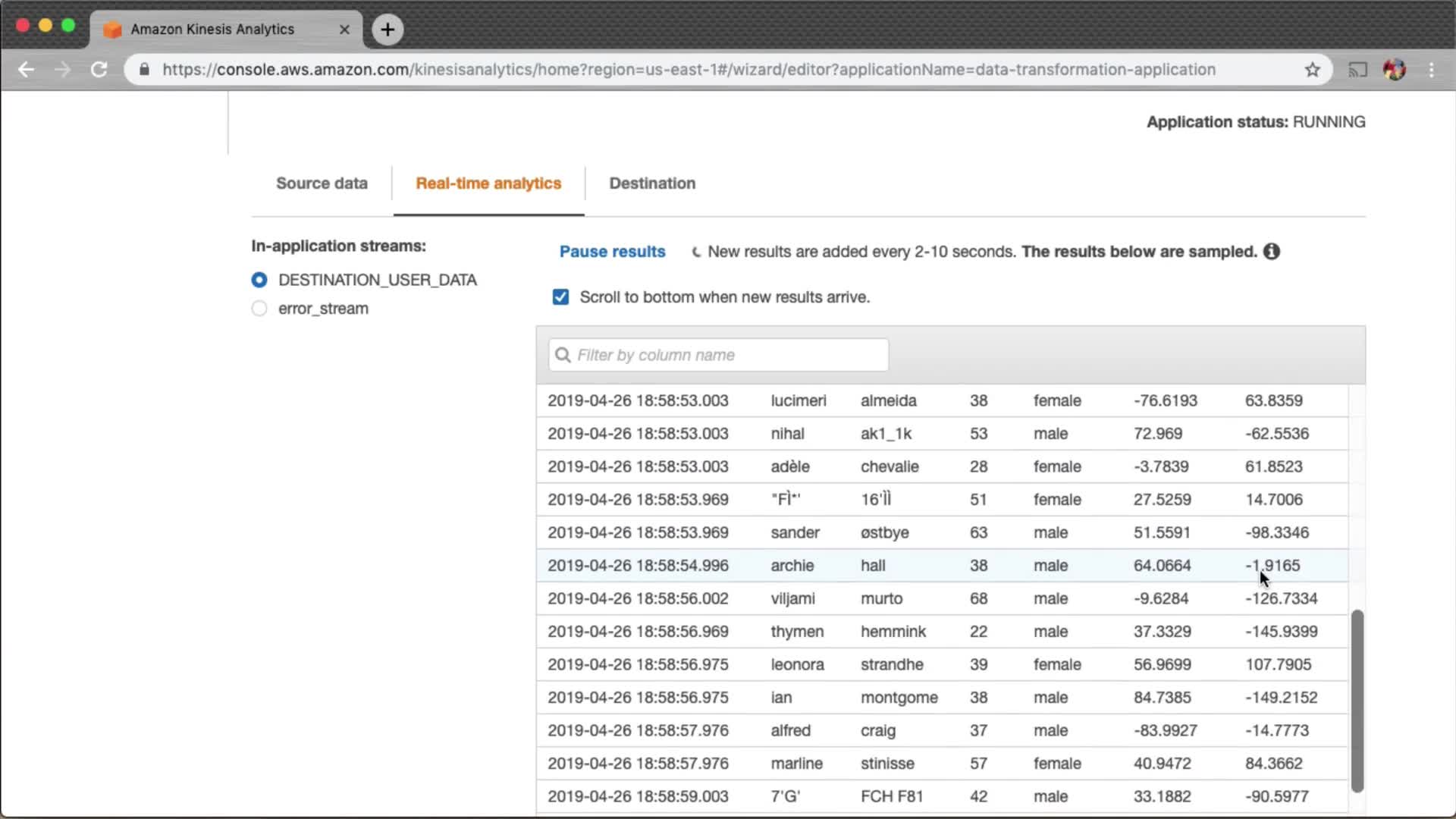Select Real-time analytics tab

pos(488,184)
